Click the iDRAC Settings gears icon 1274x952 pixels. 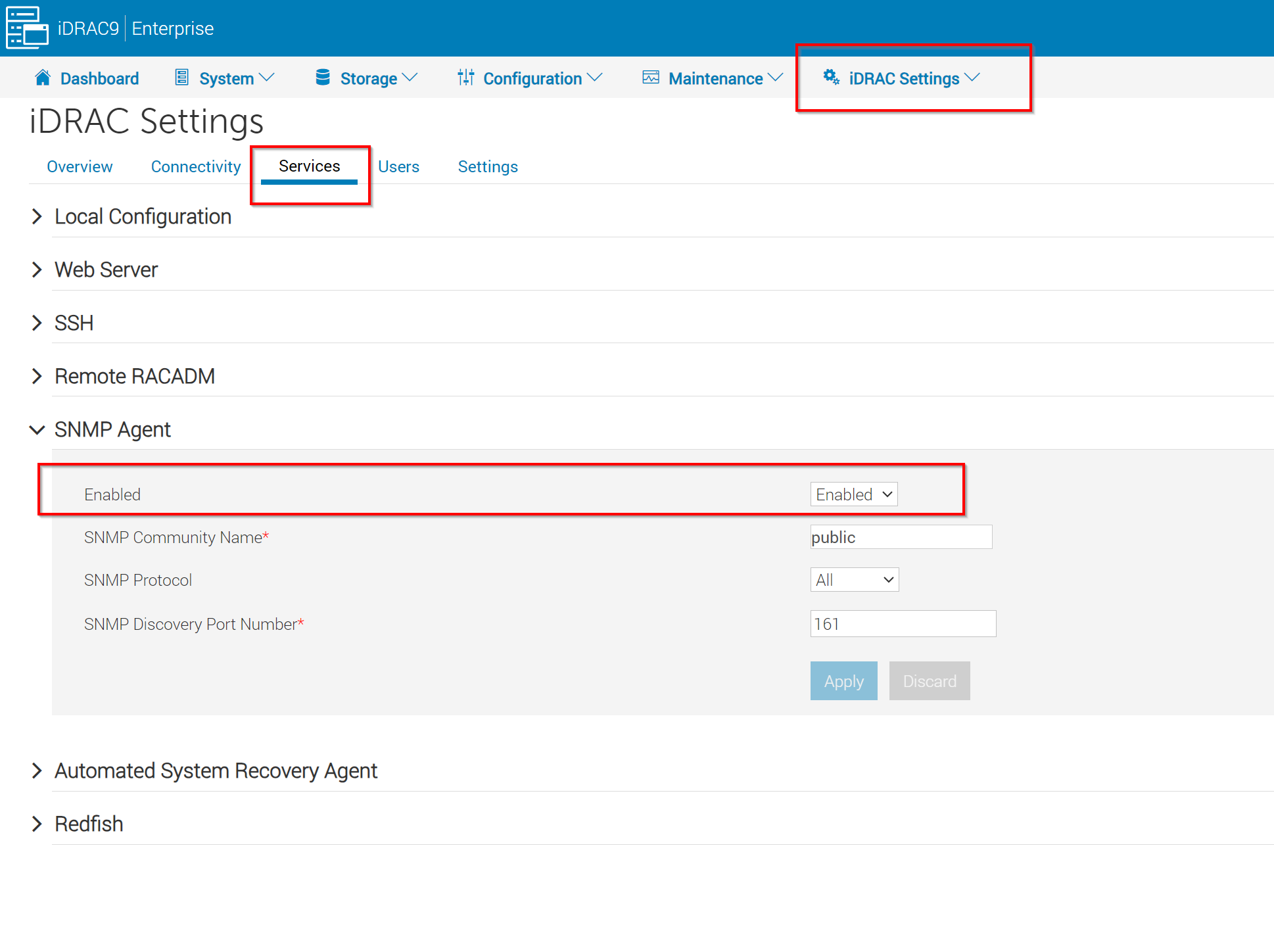[831, 78]
